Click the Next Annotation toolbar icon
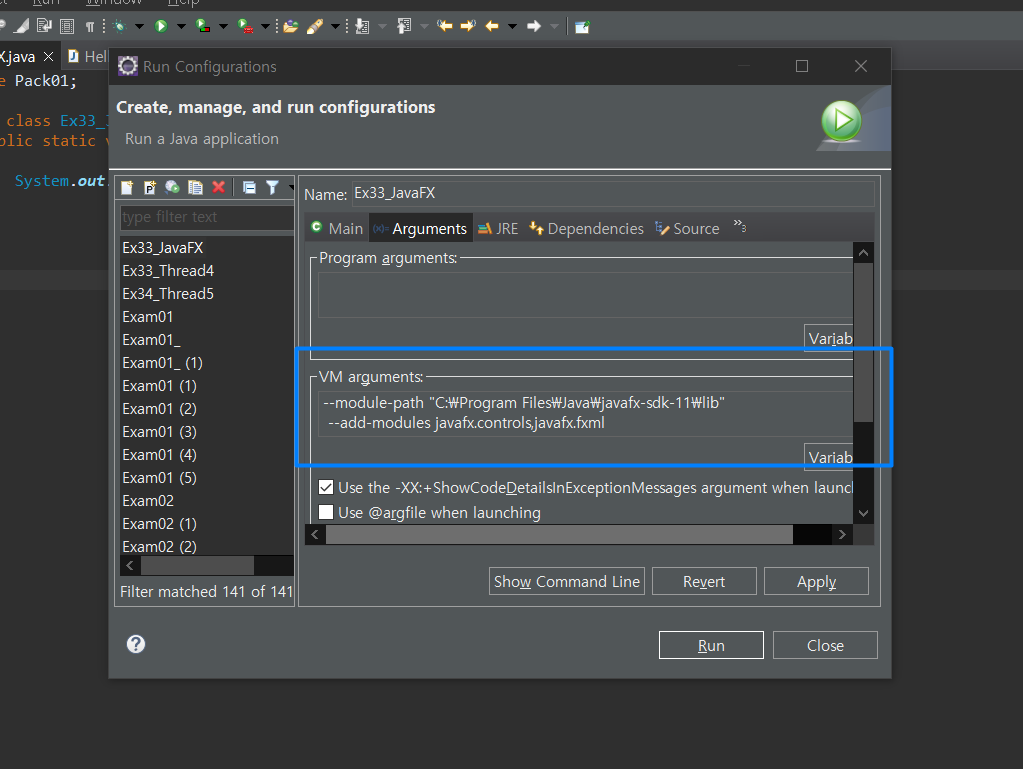The height and width of the screenshot is (769, 1023). click(362, 26)
